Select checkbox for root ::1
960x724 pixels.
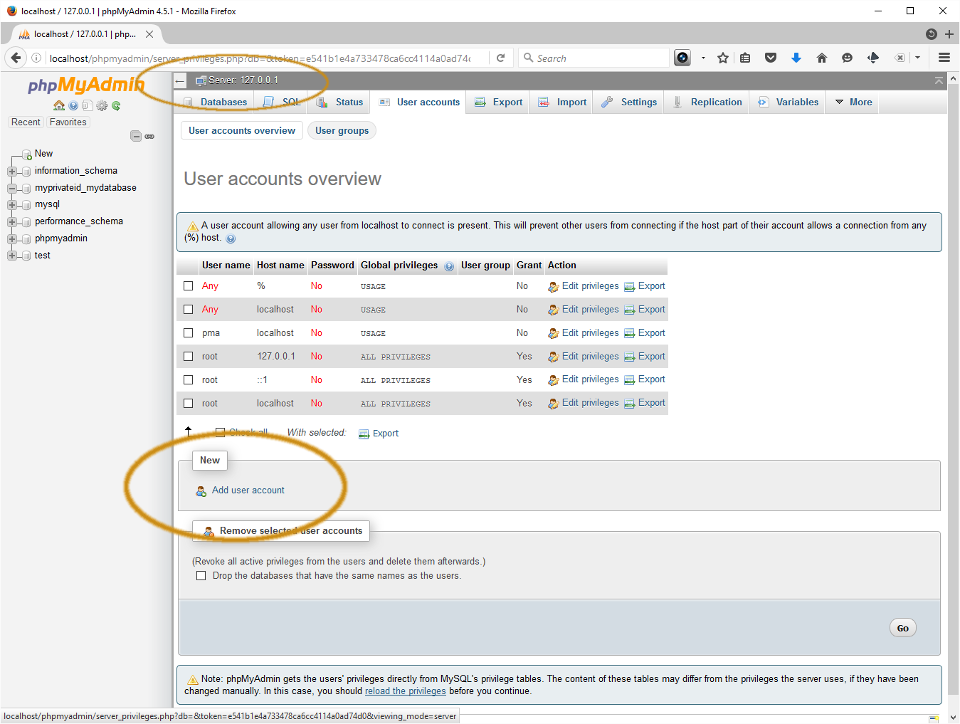click(x=189, y=380)
